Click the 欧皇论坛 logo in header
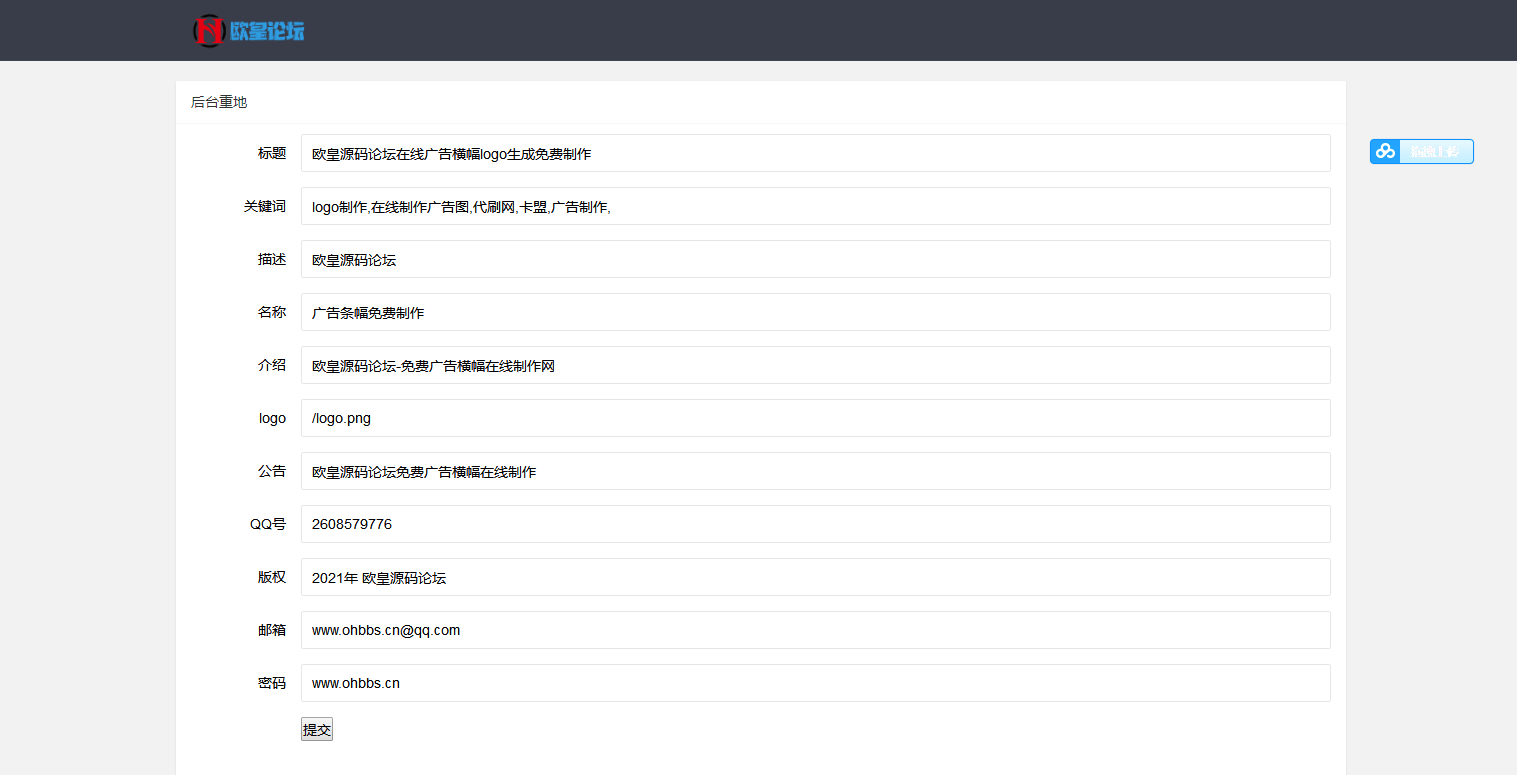Screen dimensions: 1517x775 (249, 31)
